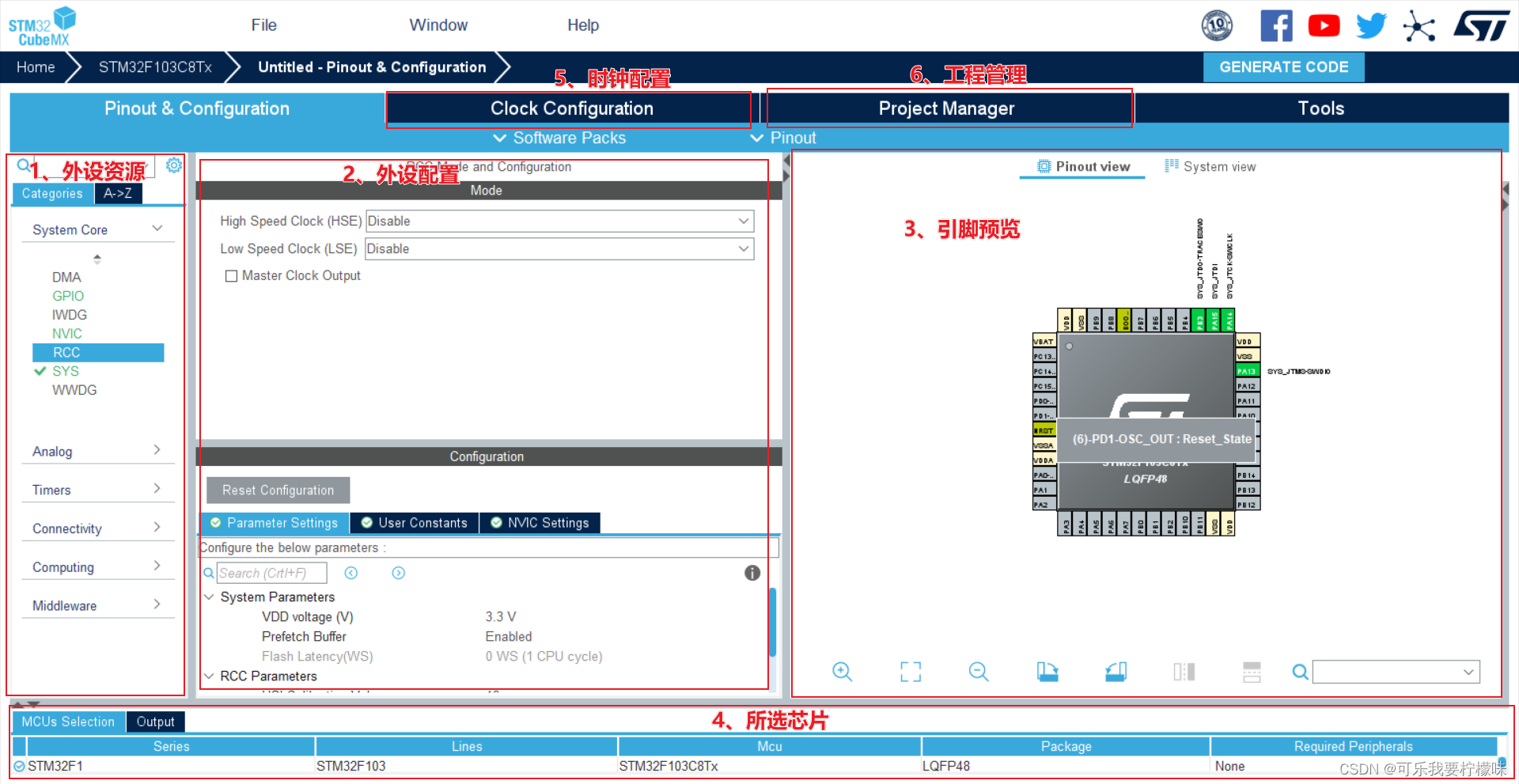1519x784 pixels.
Task: Open the categories gear settings icon
Action: coord(174,165)
